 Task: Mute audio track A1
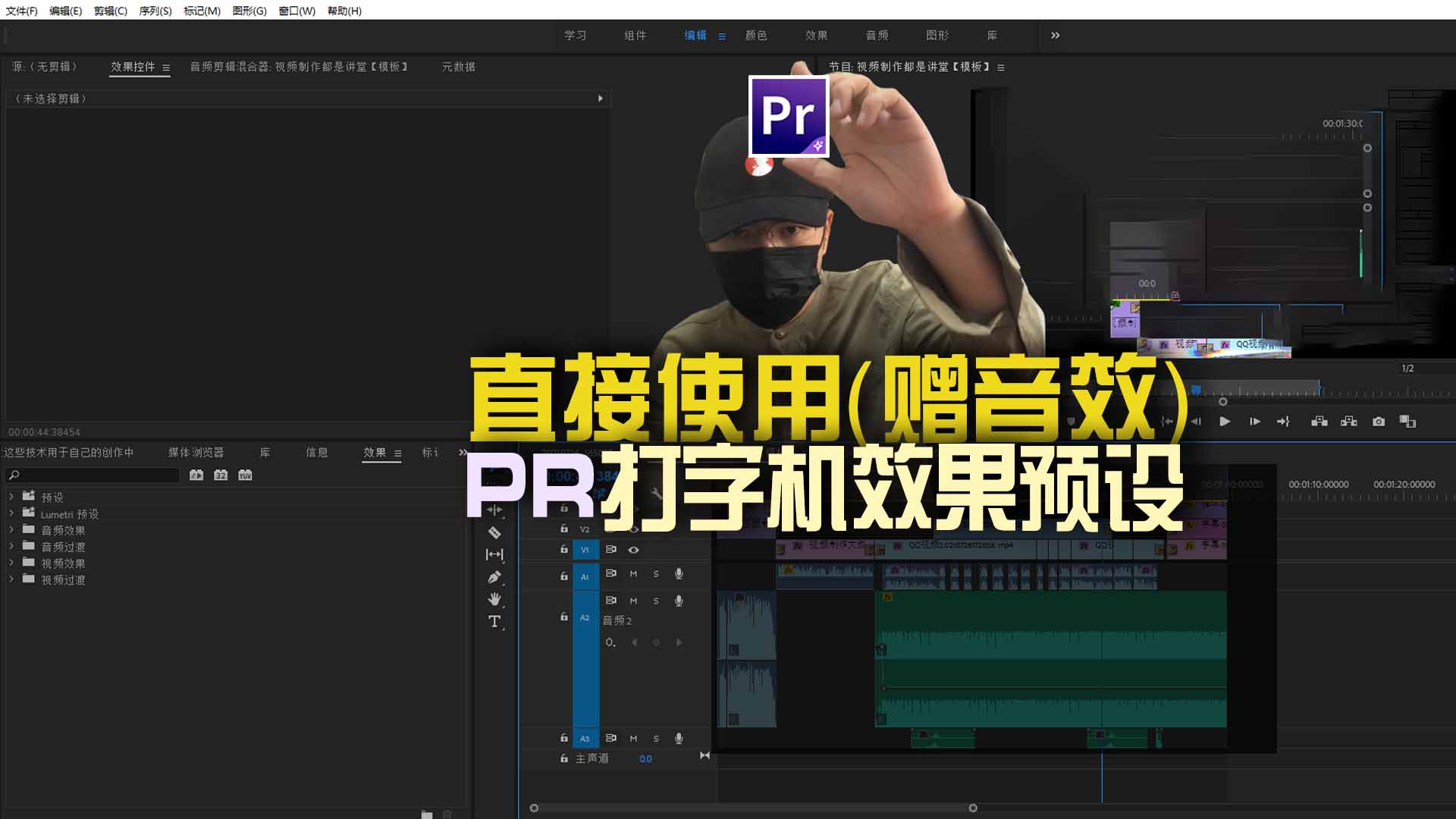pyautogui.click(x=633, y=574)
